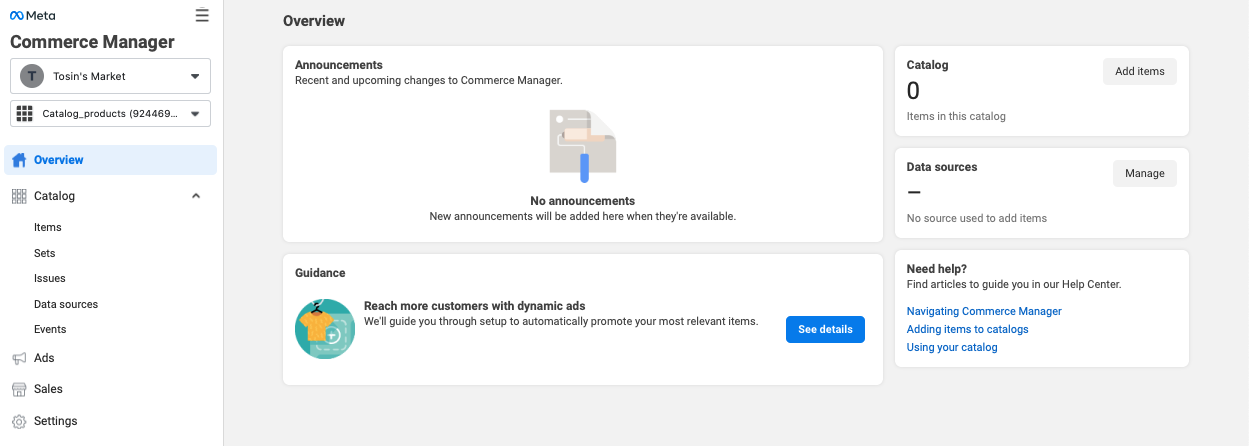This screenshot has width=1249, height=446.
Task: Open Issues under Catalog
Action: pos(50,278)
